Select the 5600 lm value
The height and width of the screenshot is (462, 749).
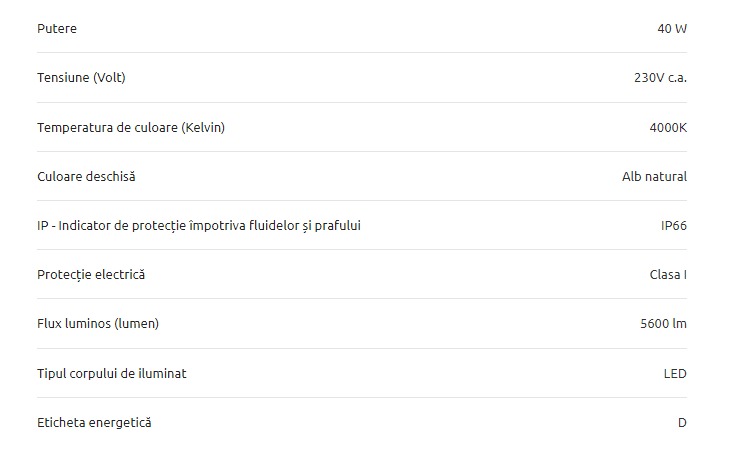663,323
